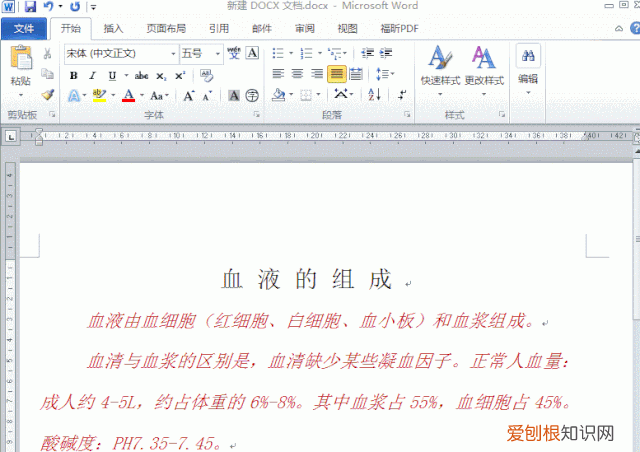Click the Undo arrow icon
The image size is (640, 452).
point(49,6)
